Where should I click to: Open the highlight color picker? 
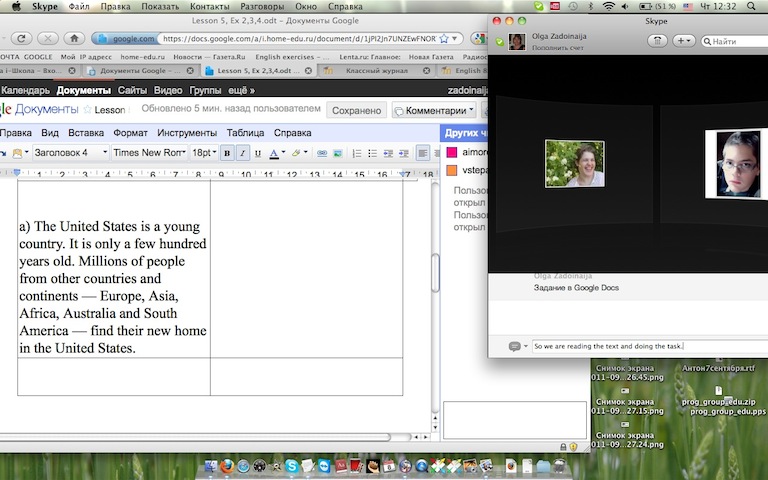299,153
